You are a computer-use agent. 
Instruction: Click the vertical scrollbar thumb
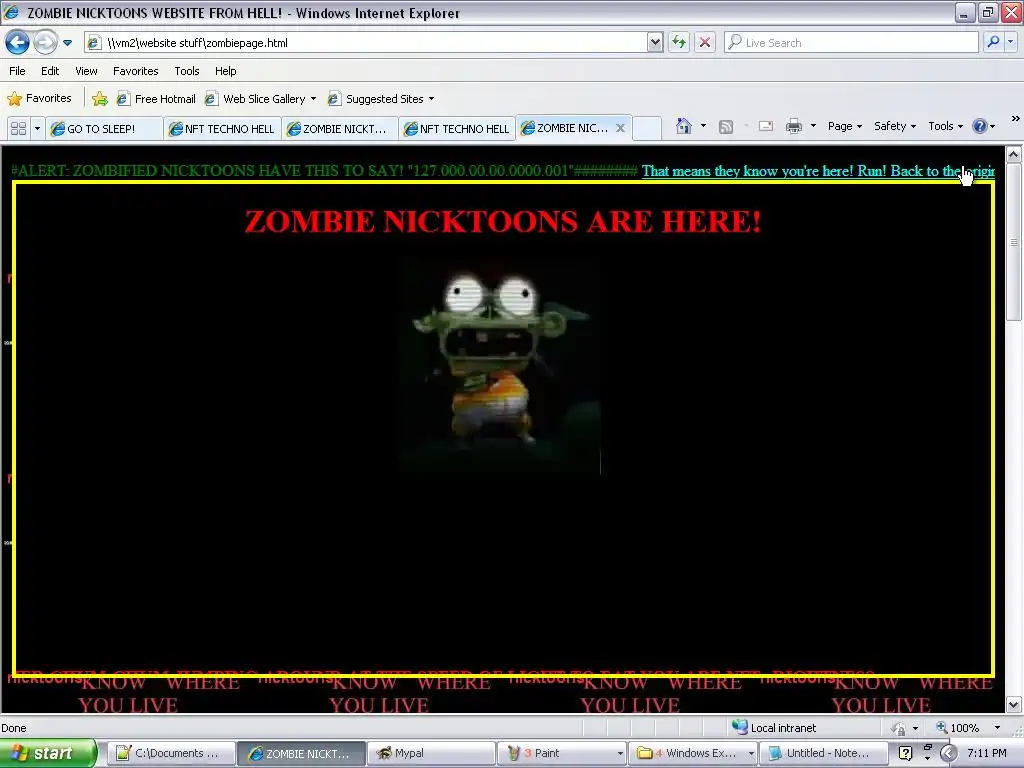1014,242
